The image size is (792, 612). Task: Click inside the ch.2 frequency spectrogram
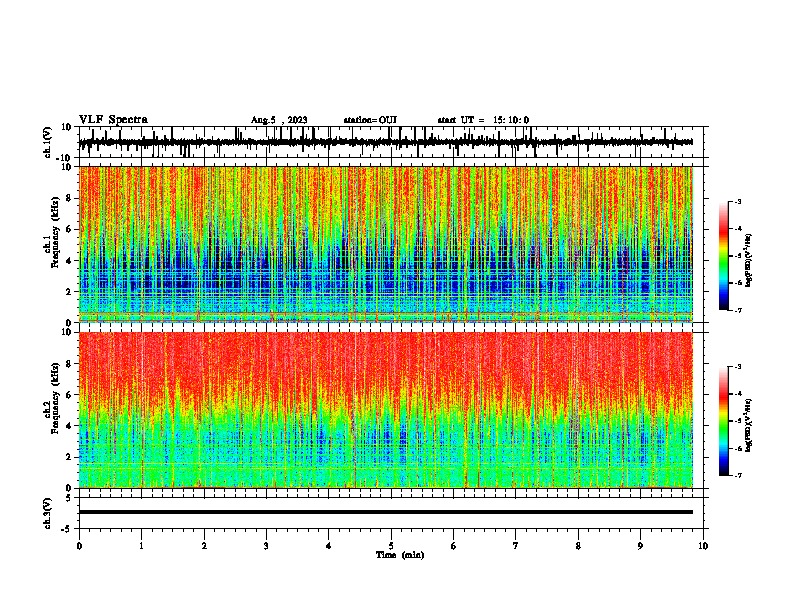click(x=386, y=410)
